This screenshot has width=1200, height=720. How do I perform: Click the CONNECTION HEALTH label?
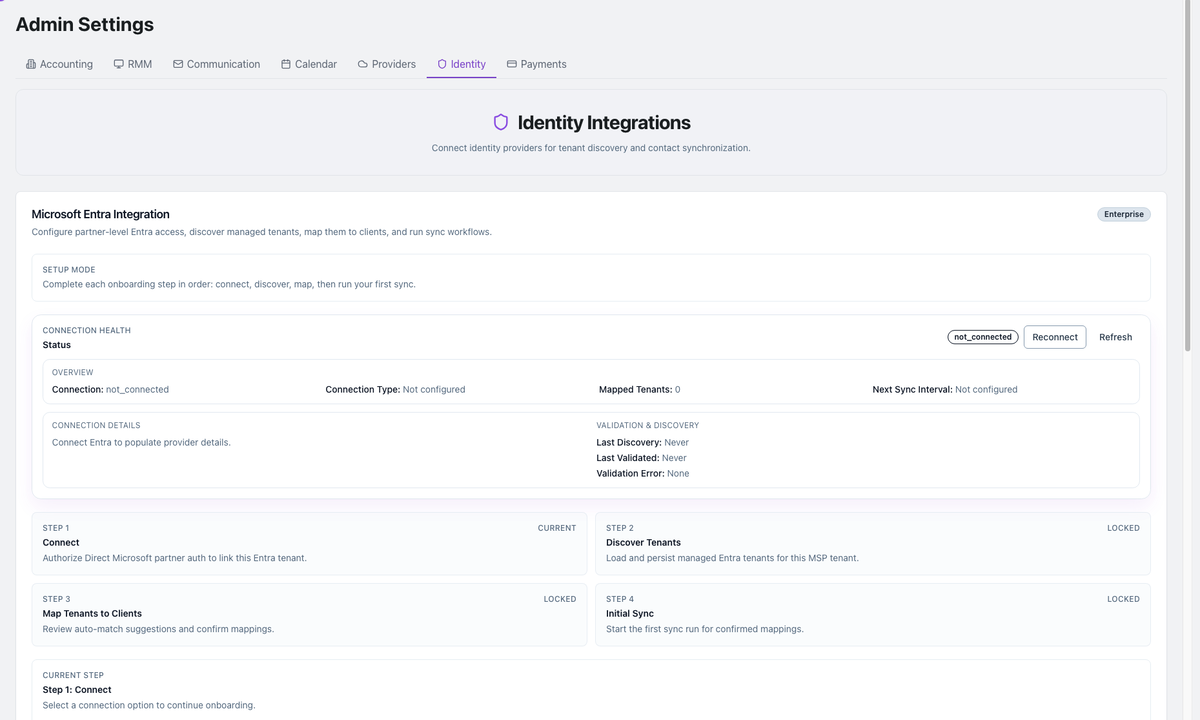87,330
